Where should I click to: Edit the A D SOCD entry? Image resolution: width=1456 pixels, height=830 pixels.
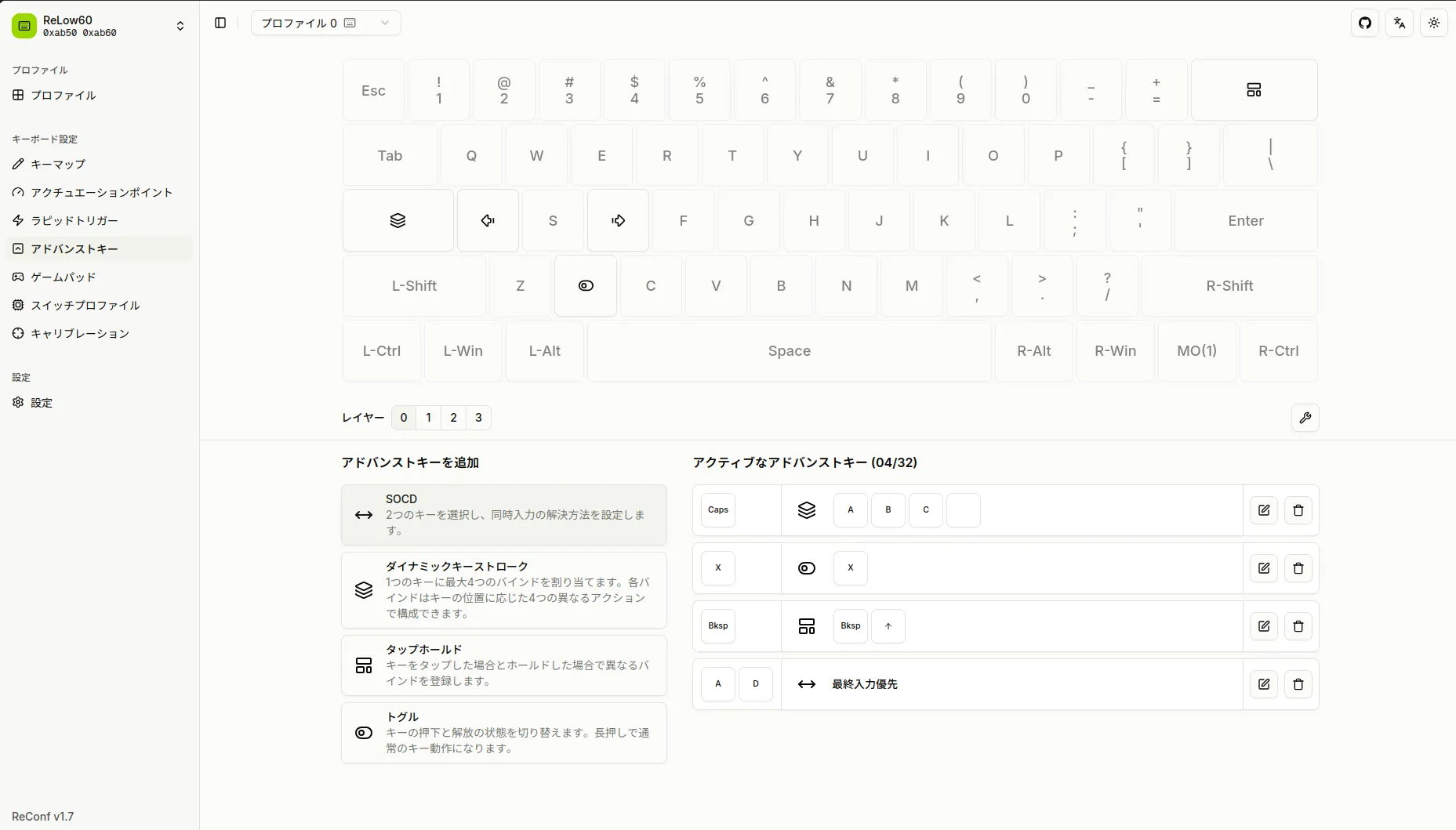tap(1264, 684)
